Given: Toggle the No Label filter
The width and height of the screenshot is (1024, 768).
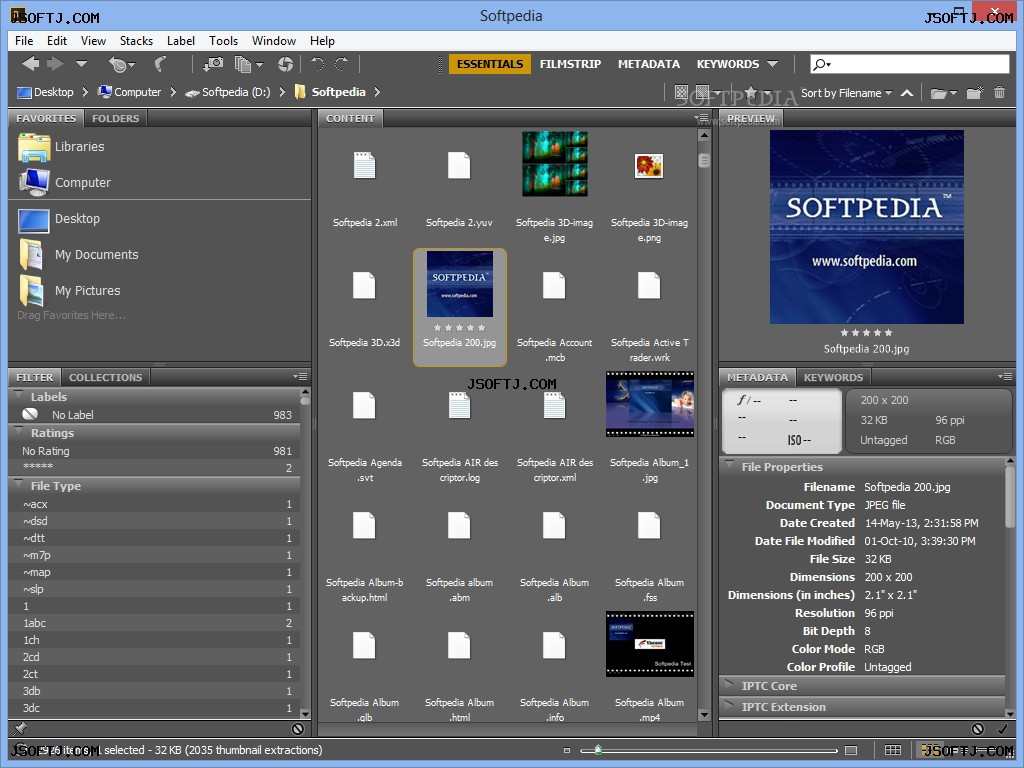Looking at the screenshot, I should pyautogui.click(x=155, y=415).
